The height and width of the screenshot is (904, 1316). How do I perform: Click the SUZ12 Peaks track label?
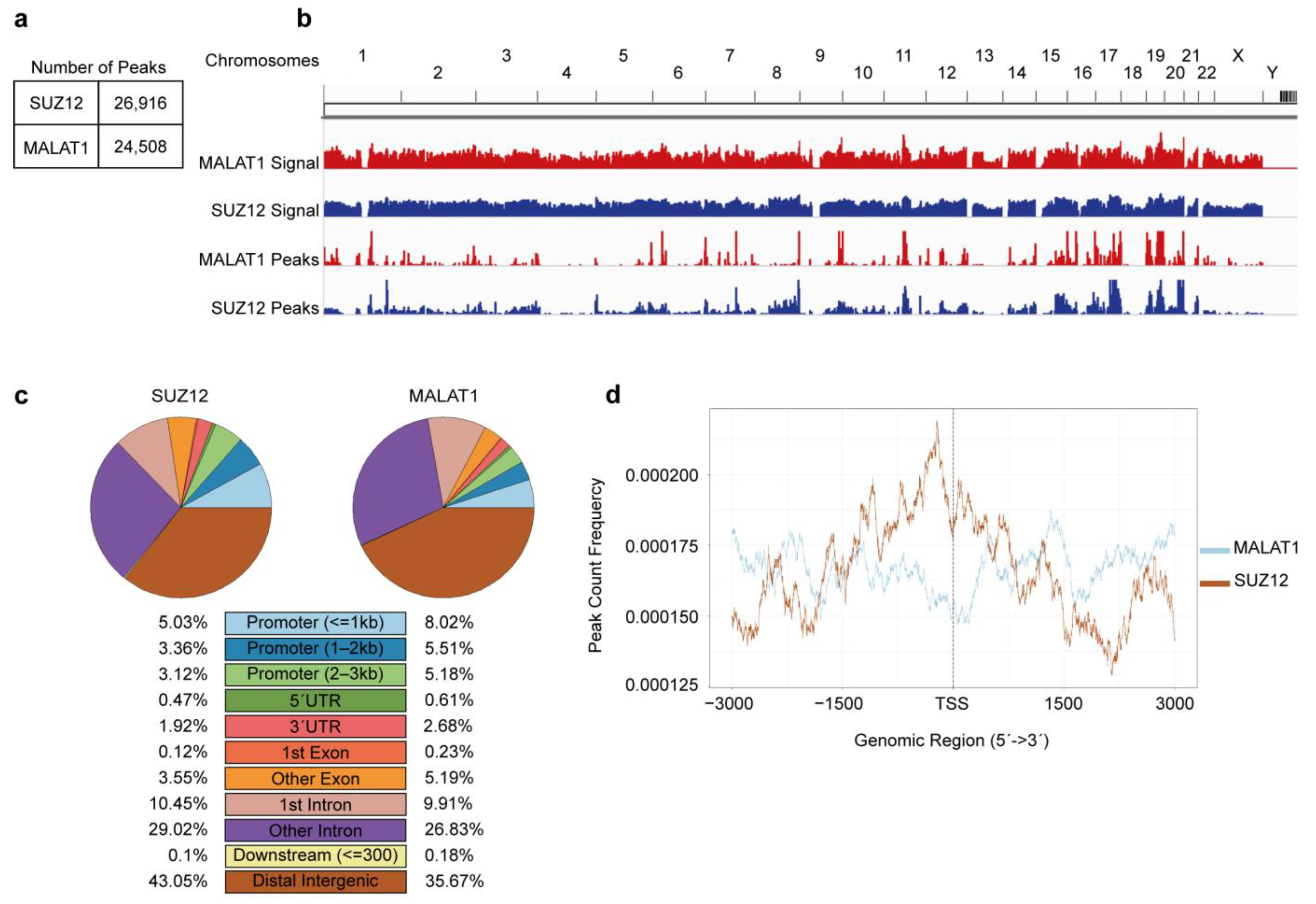(265, 308)
